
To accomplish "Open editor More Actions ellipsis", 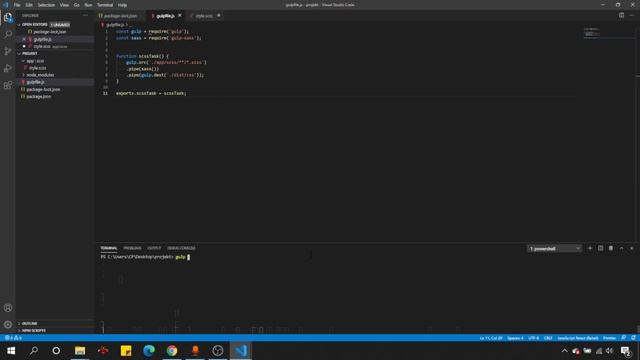I will click(x=632, y=16).
